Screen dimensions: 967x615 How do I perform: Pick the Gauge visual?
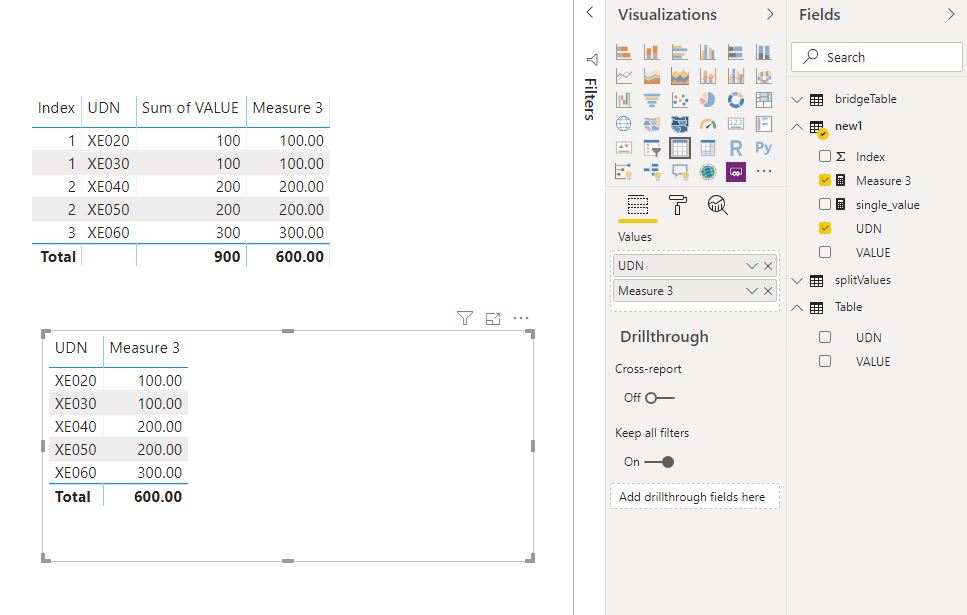click(x=707, y=124)
